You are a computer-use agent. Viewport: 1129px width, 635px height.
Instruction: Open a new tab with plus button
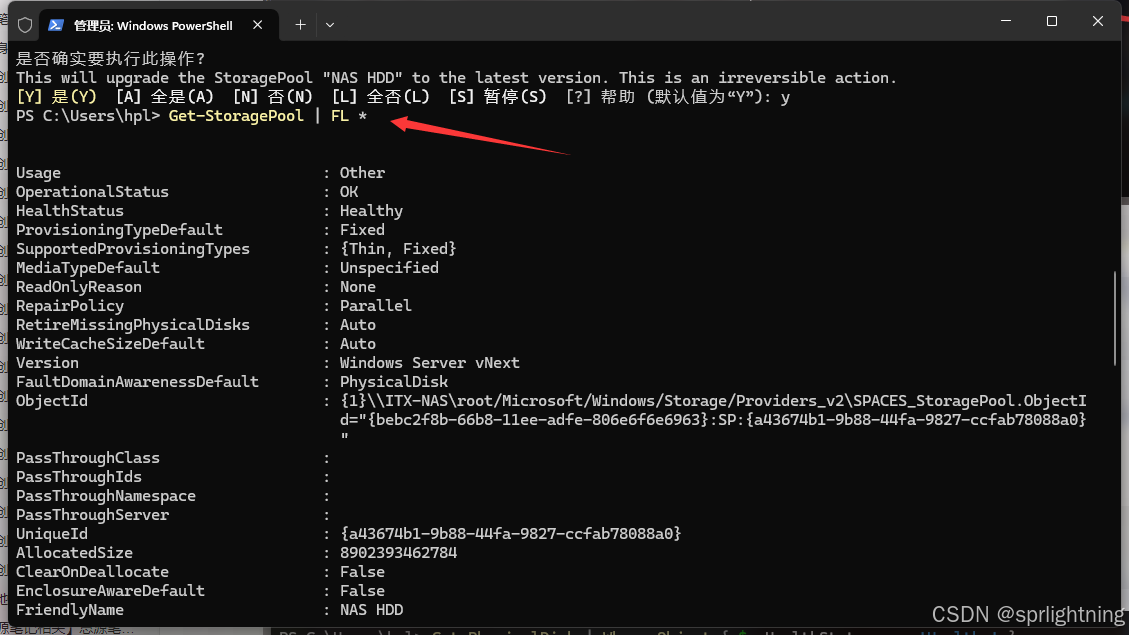[300, 25]
